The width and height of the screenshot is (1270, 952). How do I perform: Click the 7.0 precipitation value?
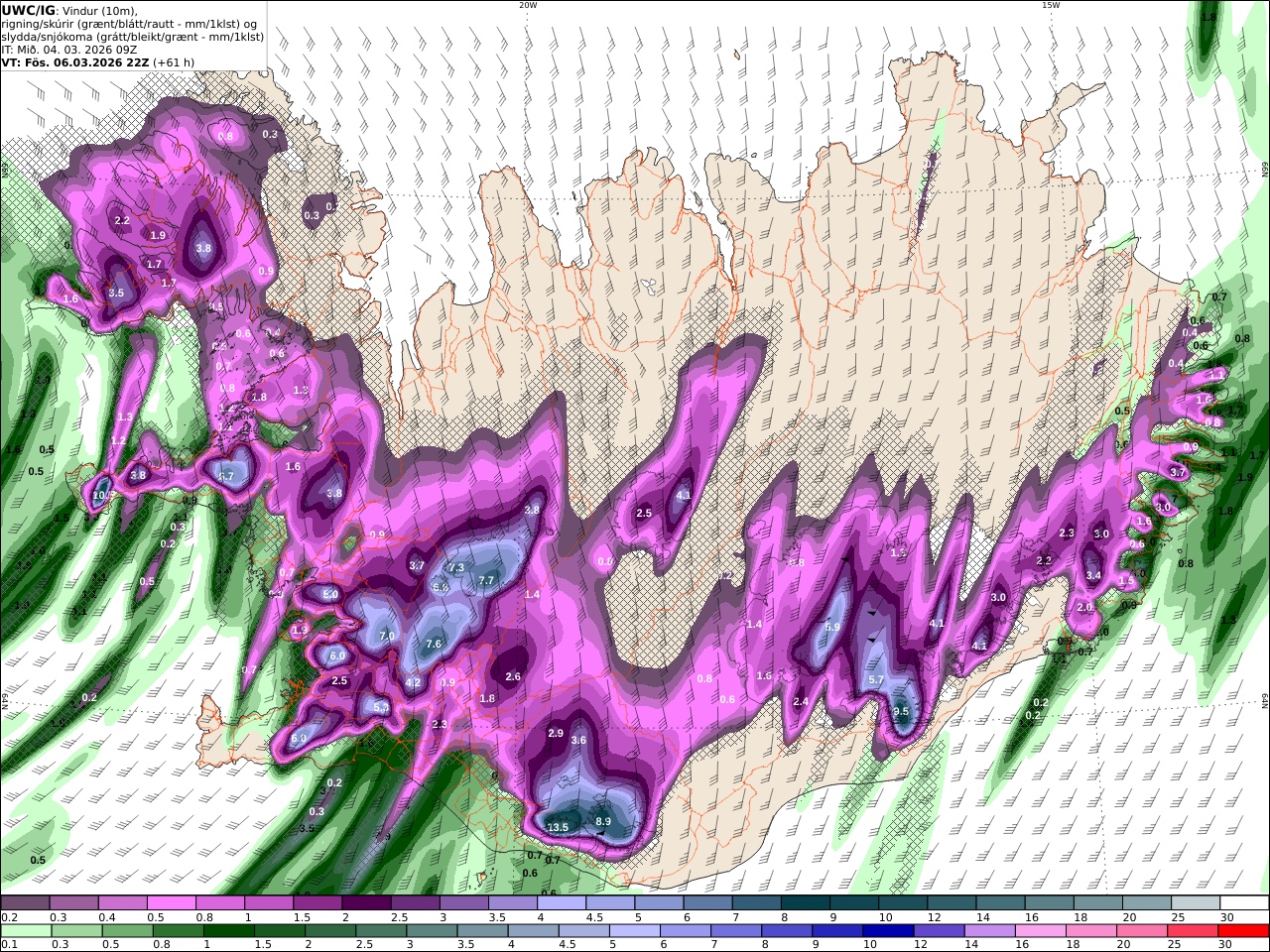pos(387,636)
